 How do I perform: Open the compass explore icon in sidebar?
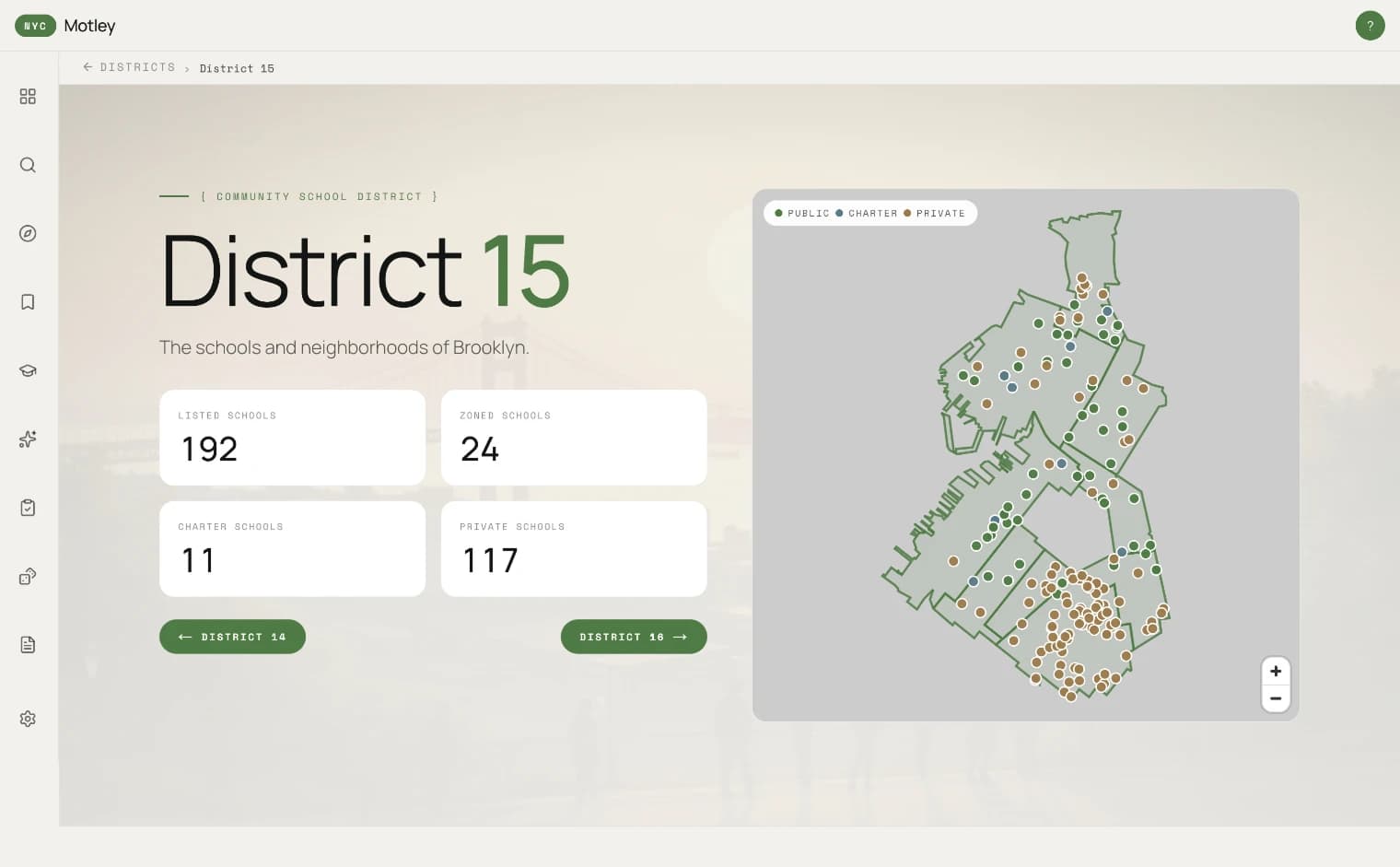pos(28,233)
